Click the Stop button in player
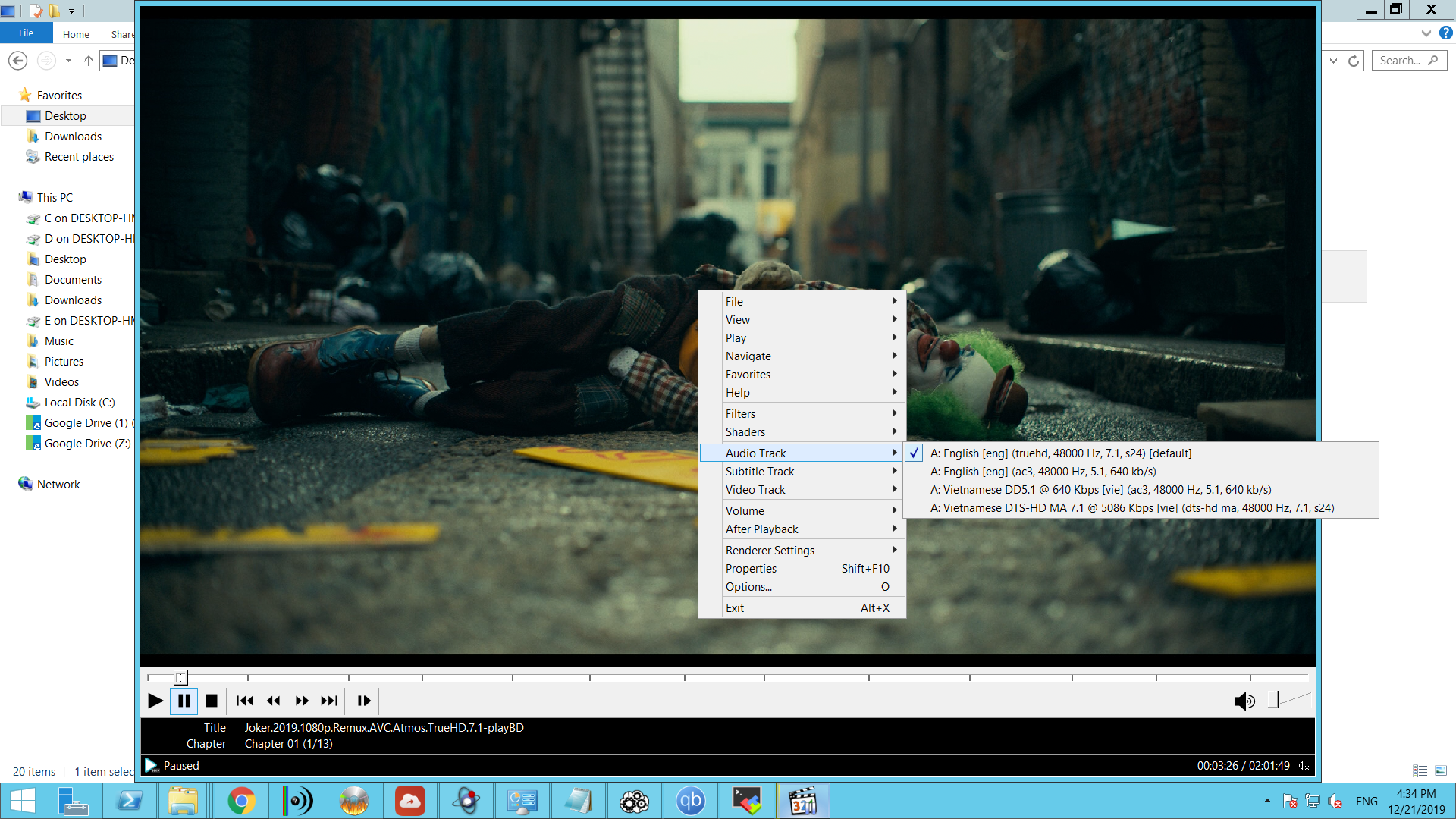Viewport: 1456px width, 819px height. (x=212, y=701)
